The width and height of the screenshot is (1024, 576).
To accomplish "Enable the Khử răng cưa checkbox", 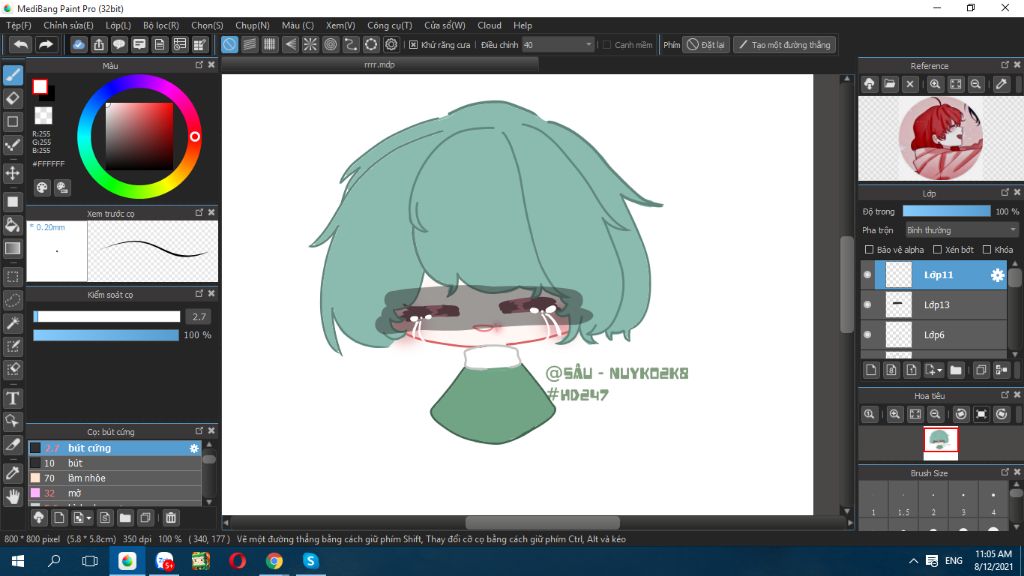I will click(x=413, y=44).
